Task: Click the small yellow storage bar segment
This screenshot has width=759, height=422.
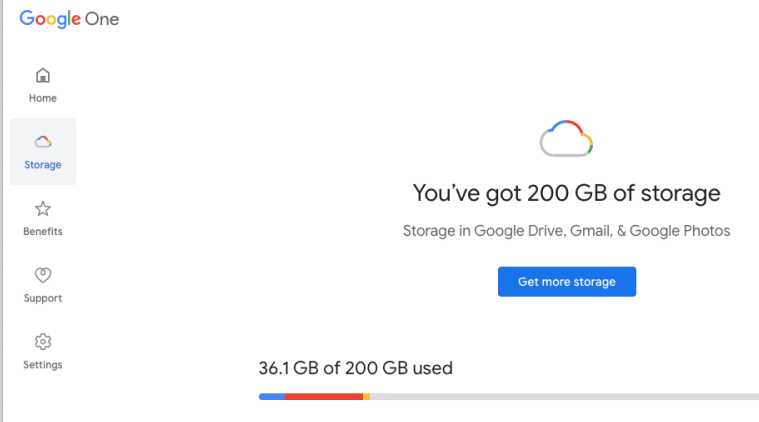Action: pos(367,397)
